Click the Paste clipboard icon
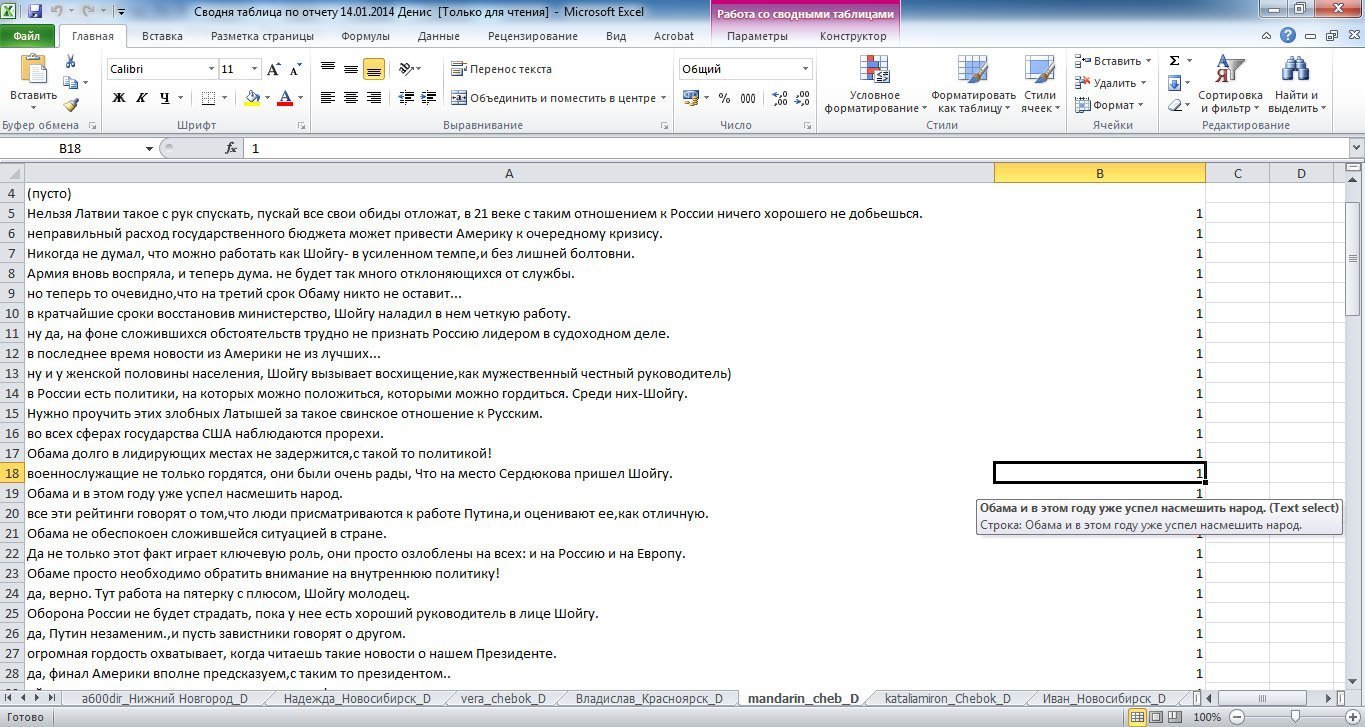1365x727 pixels. [33, 70]
